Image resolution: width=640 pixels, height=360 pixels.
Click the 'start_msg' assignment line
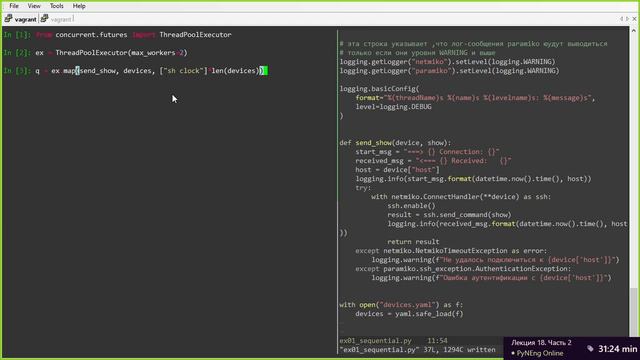(x=427, y=152)
